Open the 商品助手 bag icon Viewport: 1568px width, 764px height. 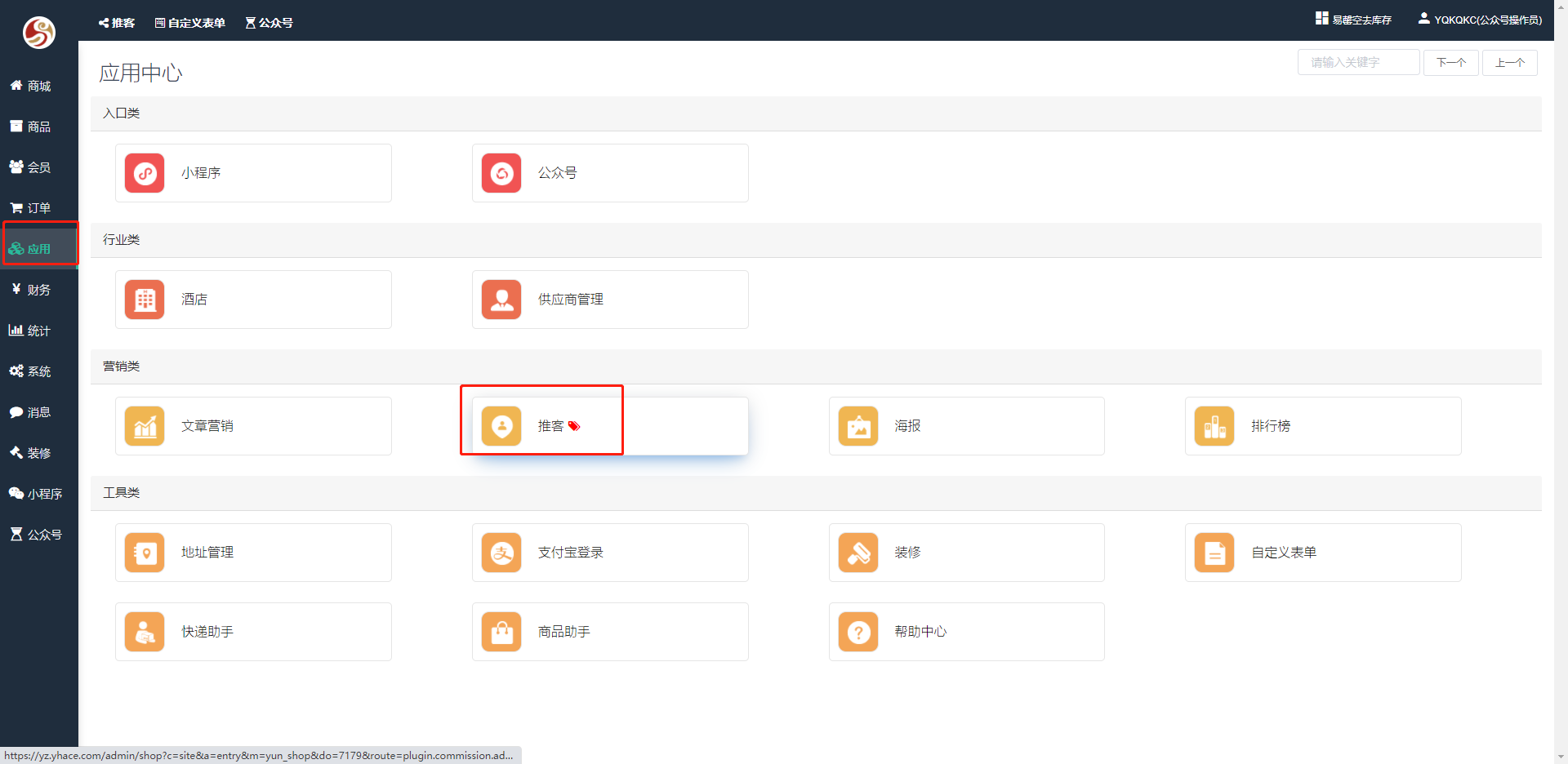501,632
